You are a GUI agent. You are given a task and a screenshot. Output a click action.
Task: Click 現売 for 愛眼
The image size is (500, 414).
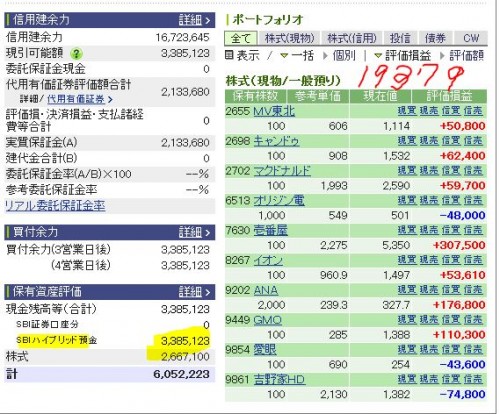429,349
